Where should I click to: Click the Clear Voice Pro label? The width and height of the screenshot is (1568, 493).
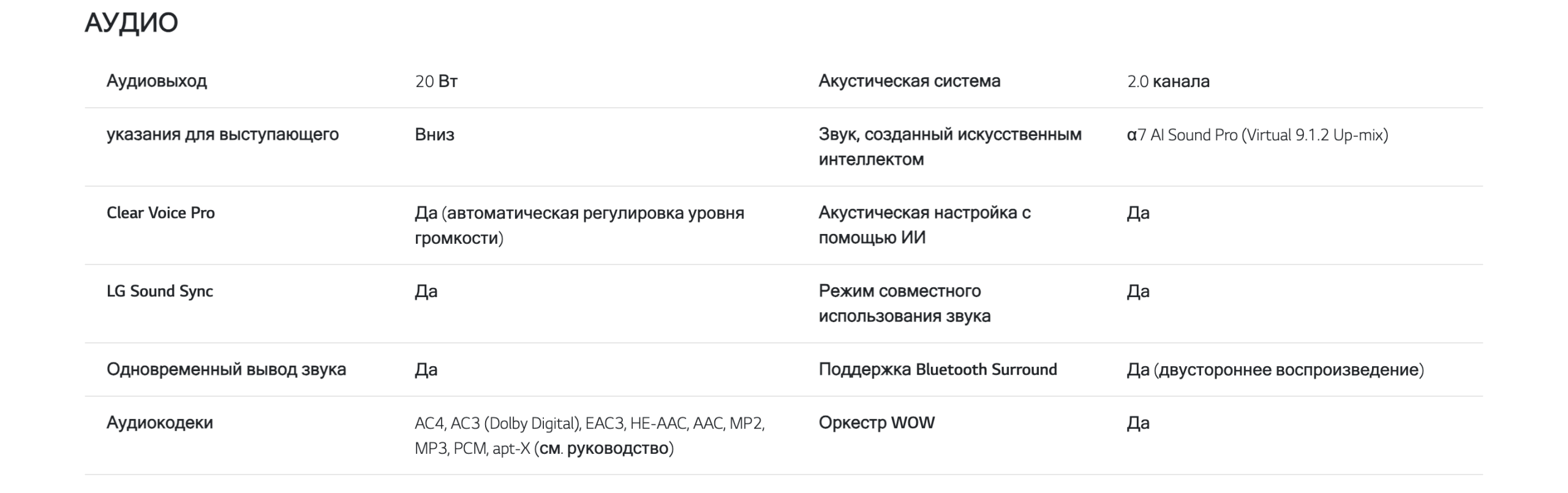tap(160, 213)
